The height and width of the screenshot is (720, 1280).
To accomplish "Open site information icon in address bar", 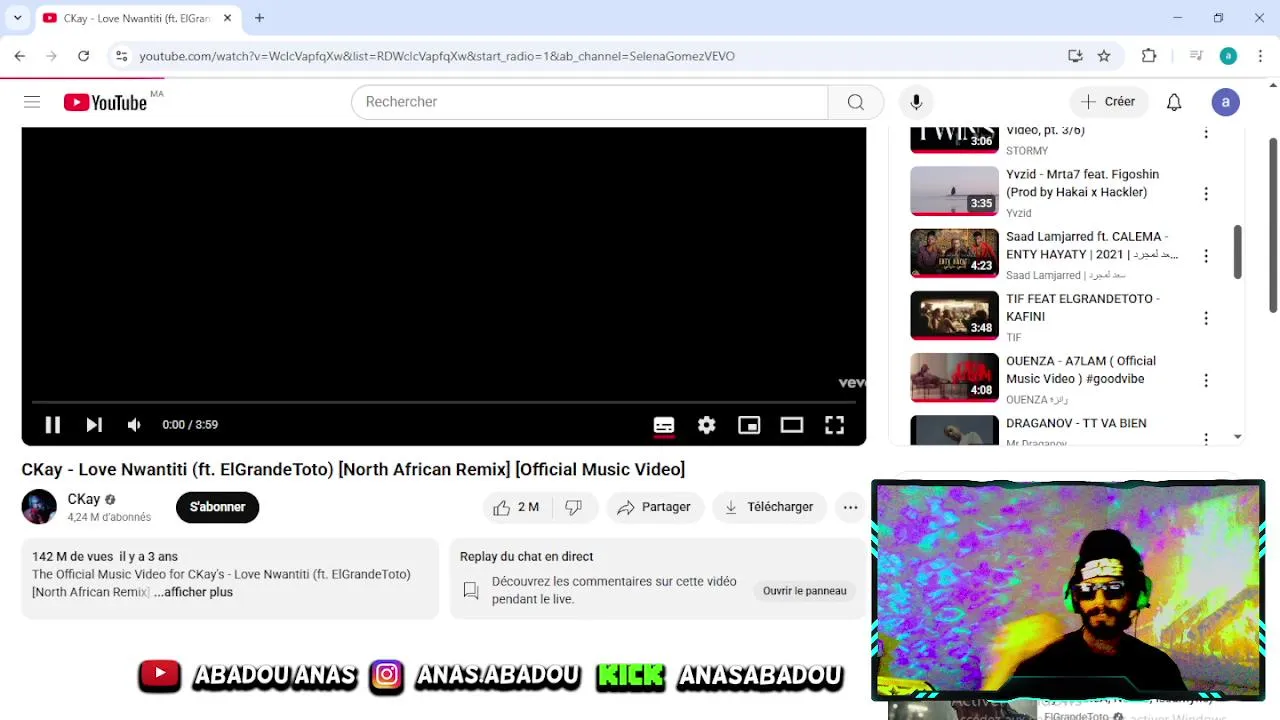I will pyautogui.click(x=121, y=56).
